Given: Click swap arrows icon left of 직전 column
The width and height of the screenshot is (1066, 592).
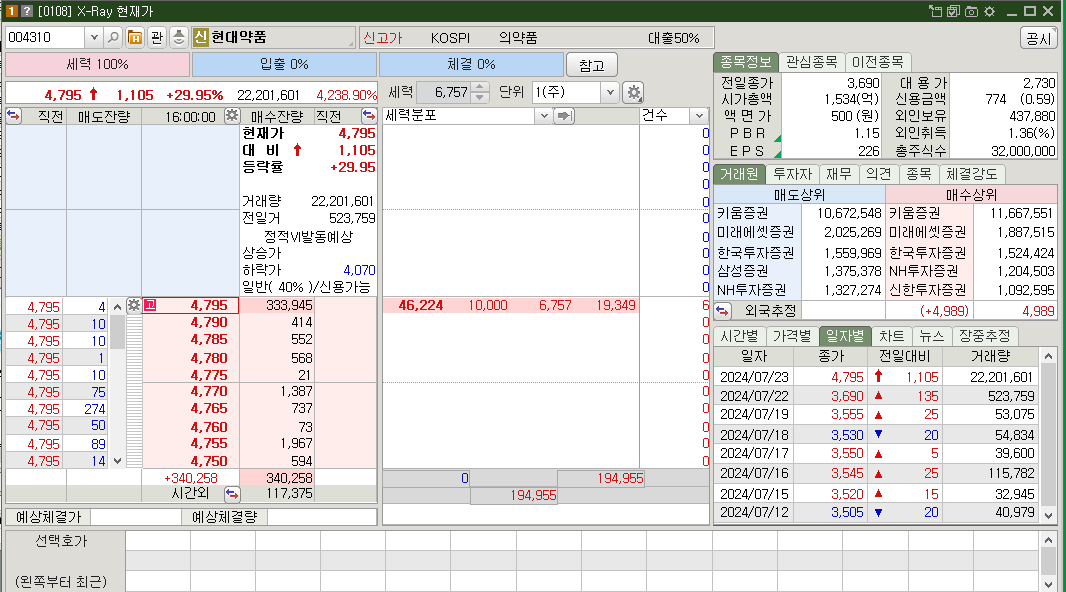Looking at the screenshot, I should coord(14,116).
